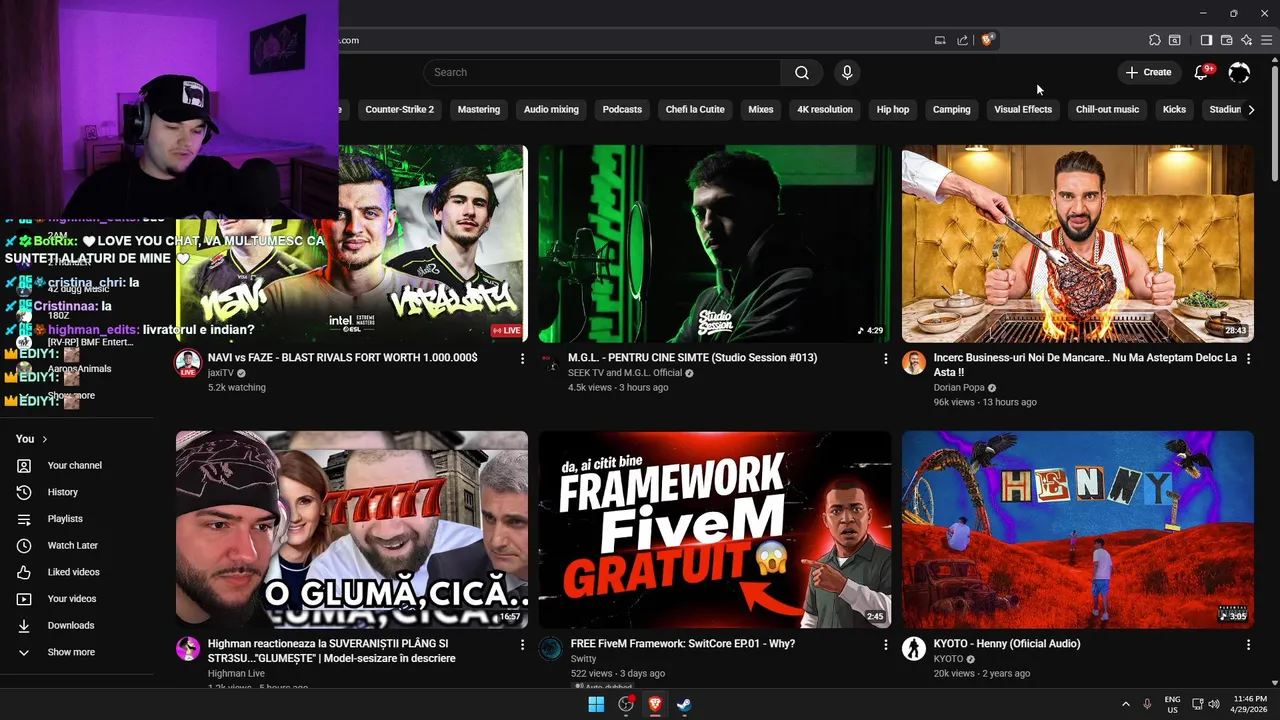Open options menu for M.G.L. Studio Session video
Screen dimensions: 1280x720
point(885,358)
